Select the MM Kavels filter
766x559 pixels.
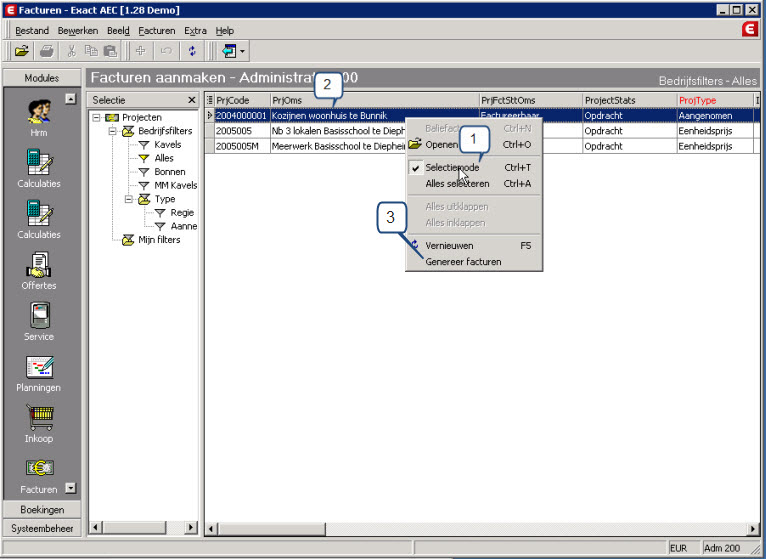coord(175,186)
